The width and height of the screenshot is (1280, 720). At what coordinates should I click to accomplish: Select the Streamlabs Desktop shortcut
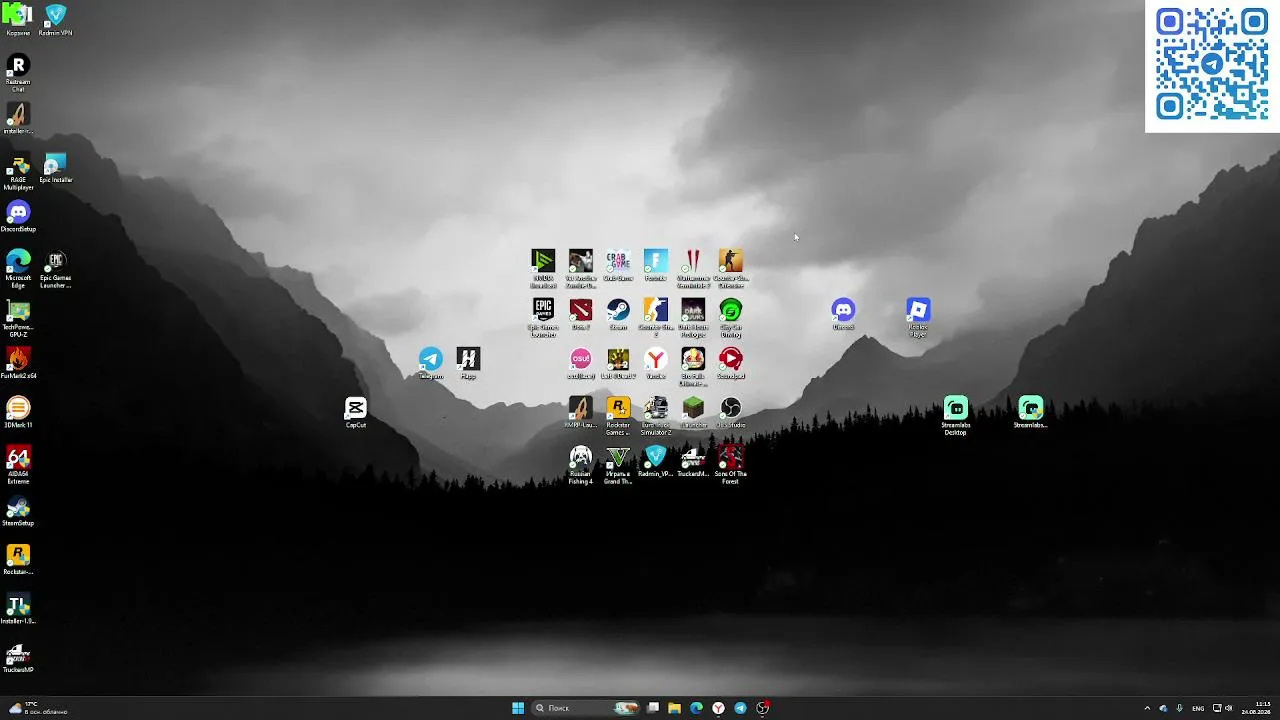(x=956, y=415)
